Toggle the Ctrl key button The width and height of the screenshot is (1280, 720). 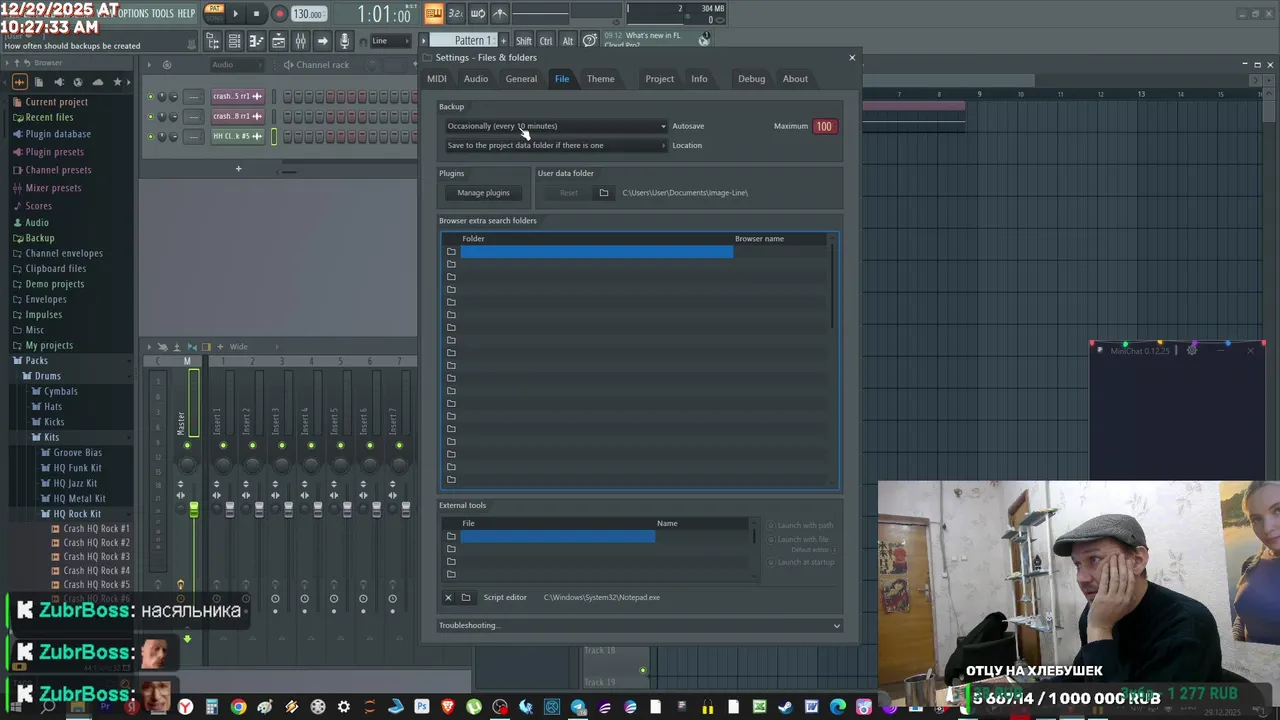tap(546, 41)
